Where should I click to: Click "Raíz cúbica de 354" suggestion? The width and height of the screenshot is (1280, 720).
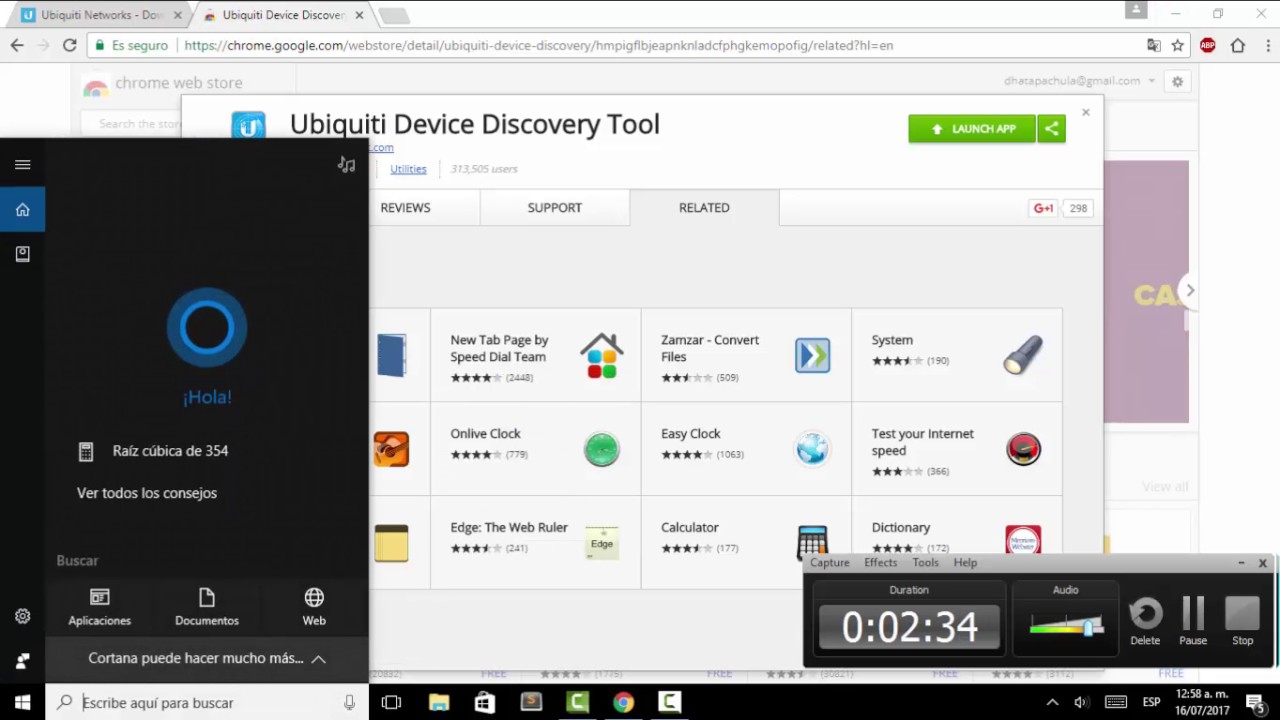click(x=170, y=451)
